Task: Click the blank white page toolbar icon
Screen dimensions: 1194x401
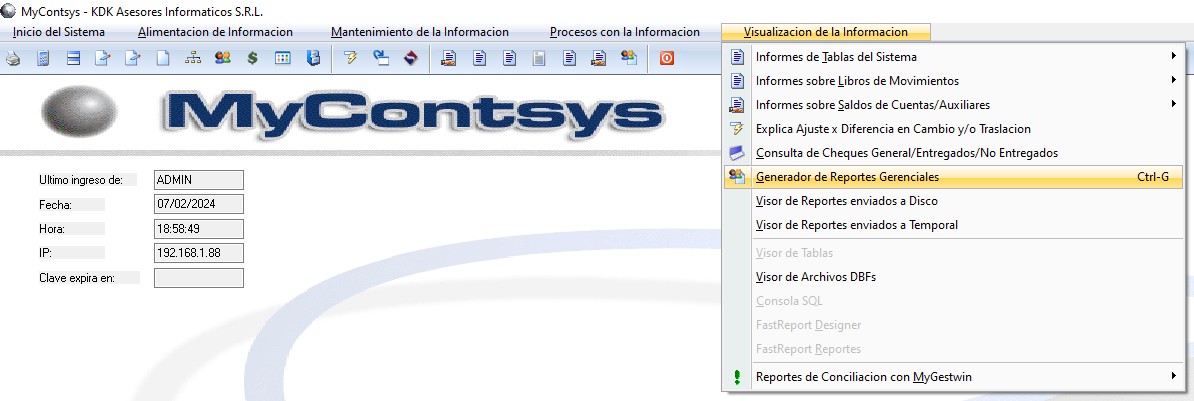Action: pos(163,58)
